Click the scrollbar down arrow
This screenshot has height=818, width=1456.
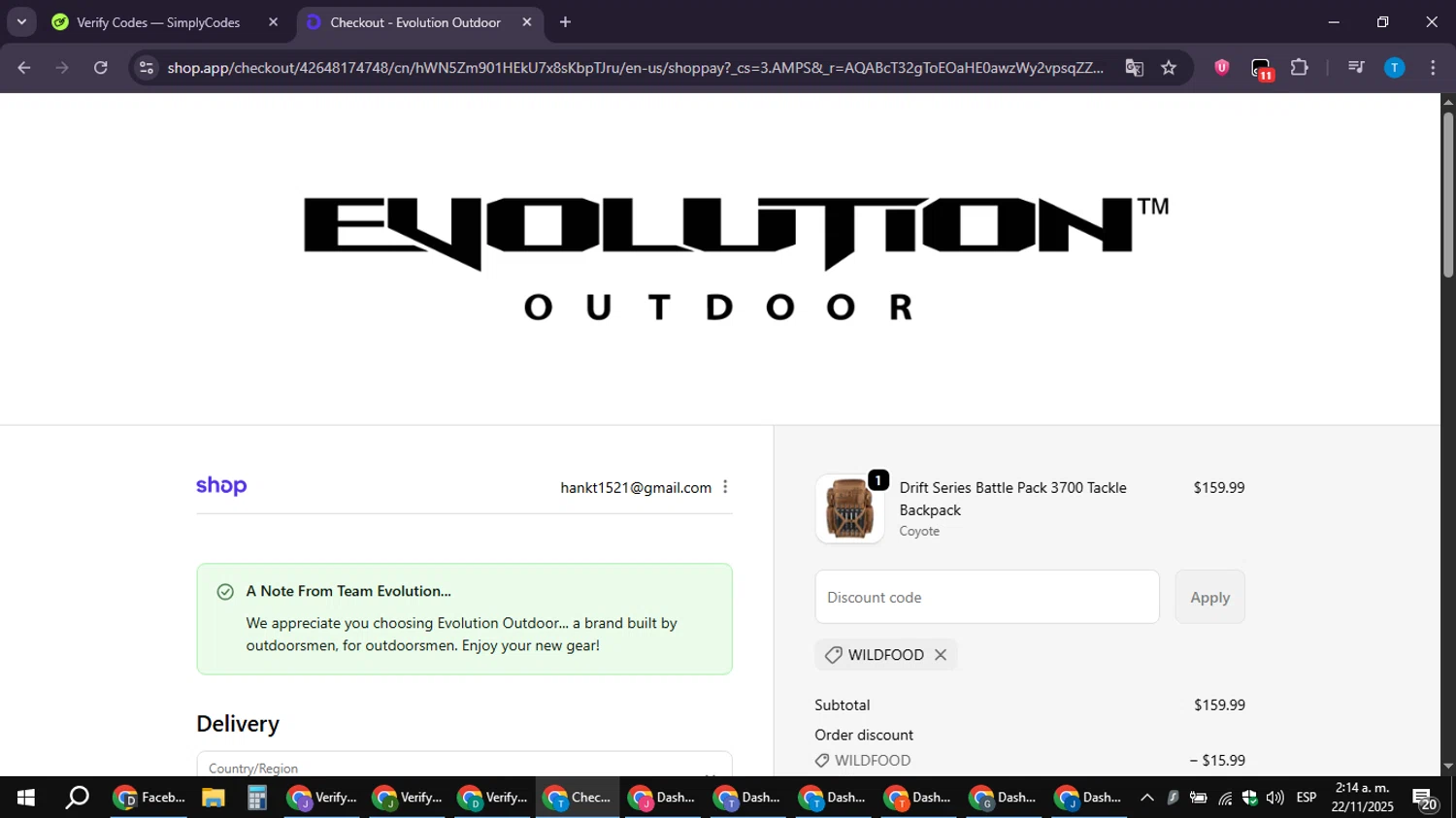[1448, 767]
